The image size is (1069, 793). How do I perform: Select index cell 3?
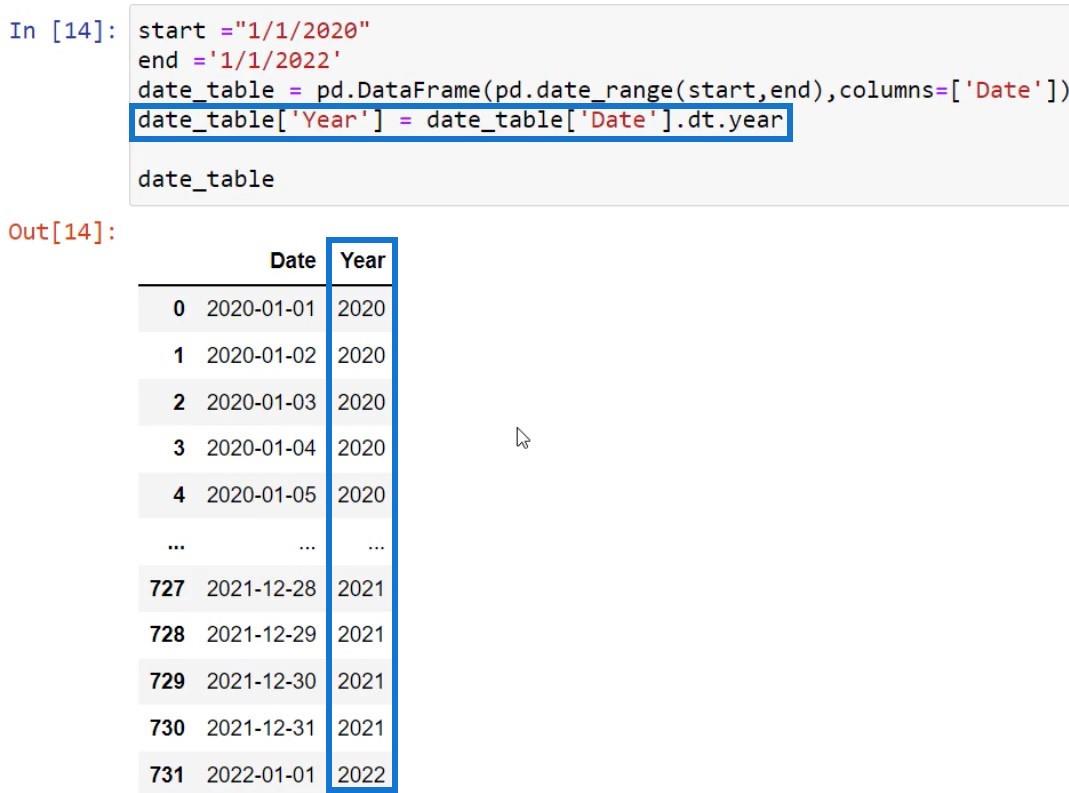coord(179,448)
